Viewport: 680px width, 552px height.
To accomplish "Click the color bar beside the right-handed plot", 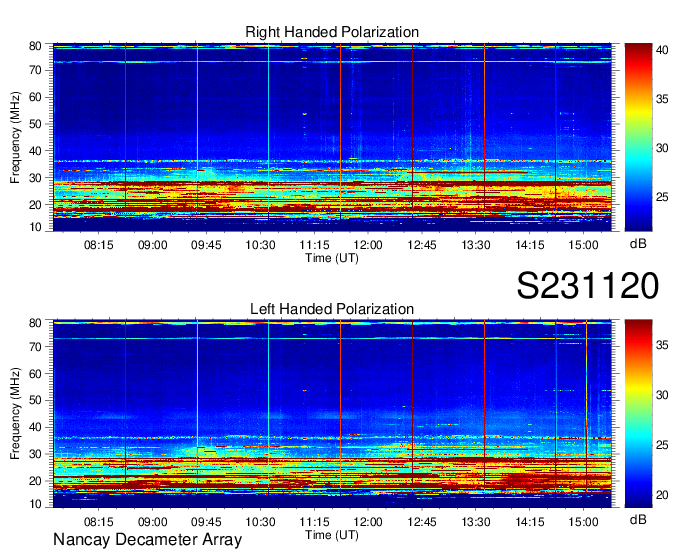I will [x=638, y=137].
